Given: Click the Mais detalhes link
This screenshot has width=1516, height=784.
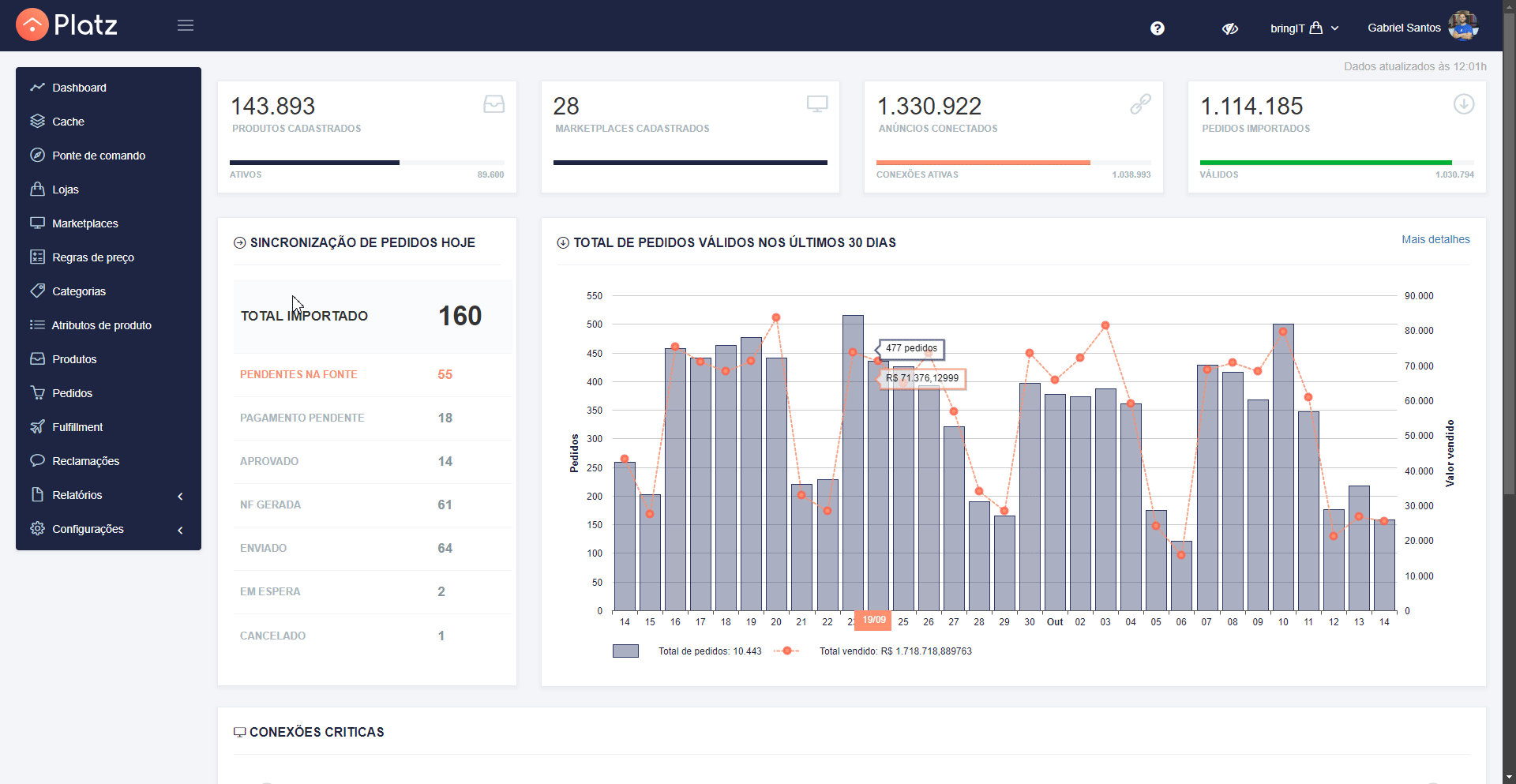Looking at the screenshot, I should [x=1435, y=239].
